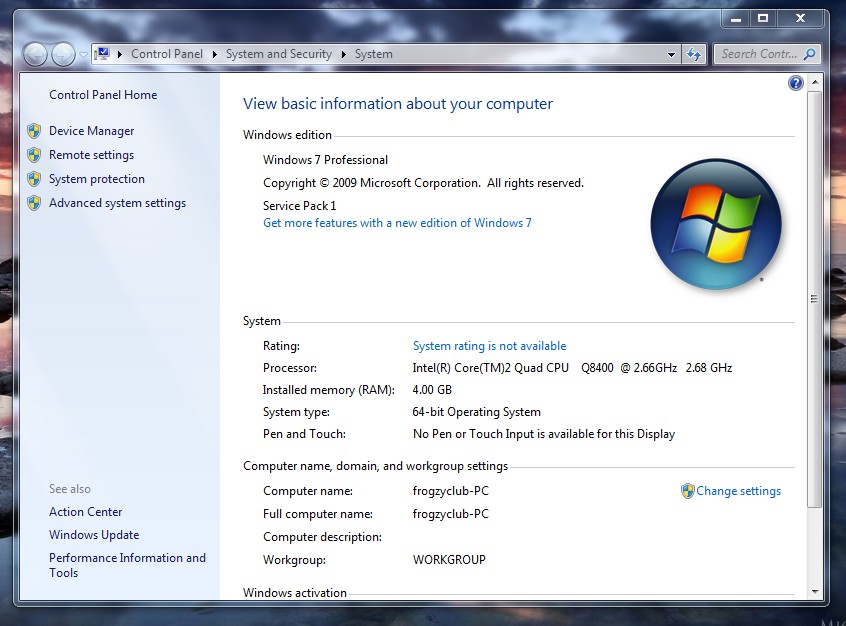Open System protection
This screenshot has width=846, height=626.
(97, 179)
